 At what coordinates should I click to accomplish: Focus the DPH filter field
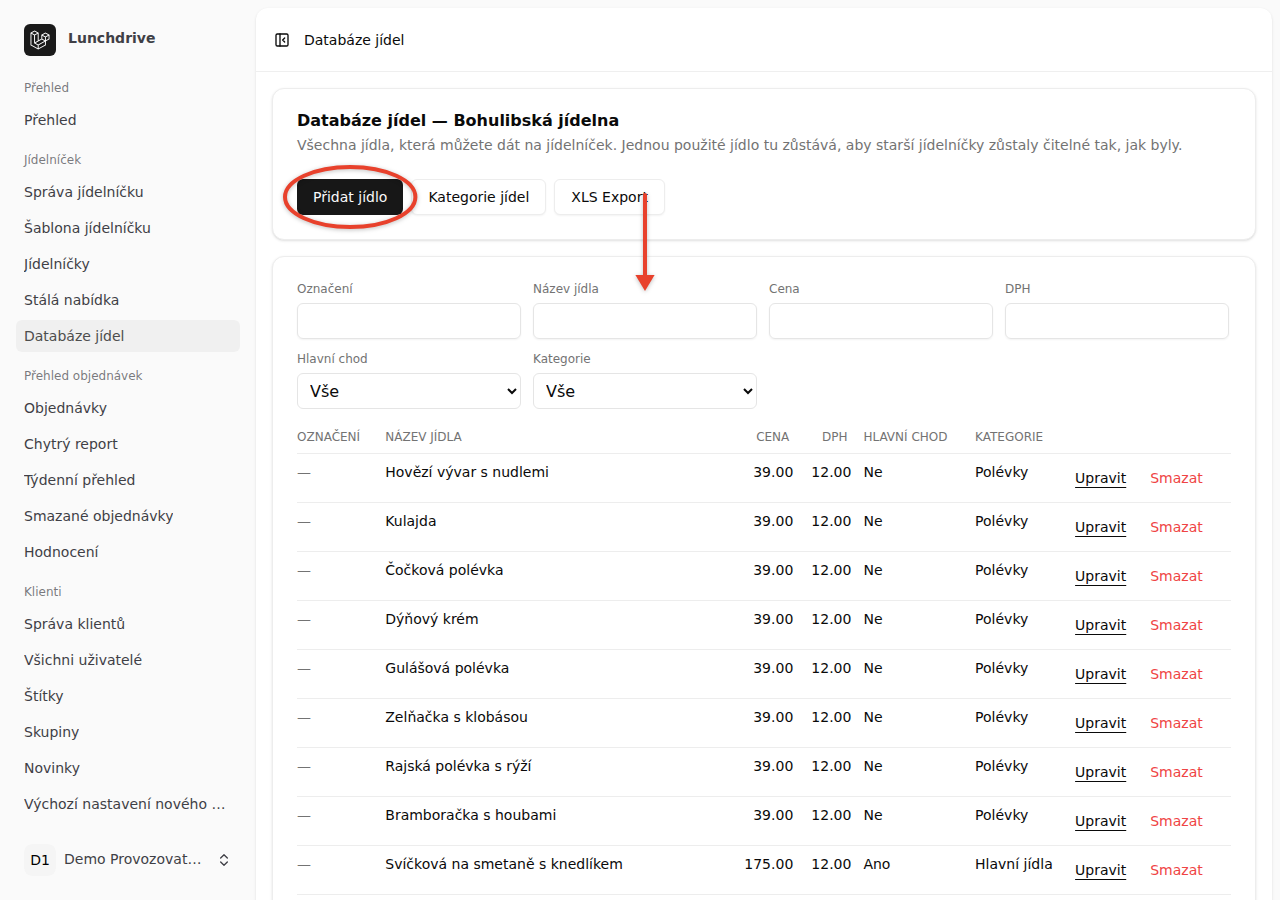(x=1117, y=321)
